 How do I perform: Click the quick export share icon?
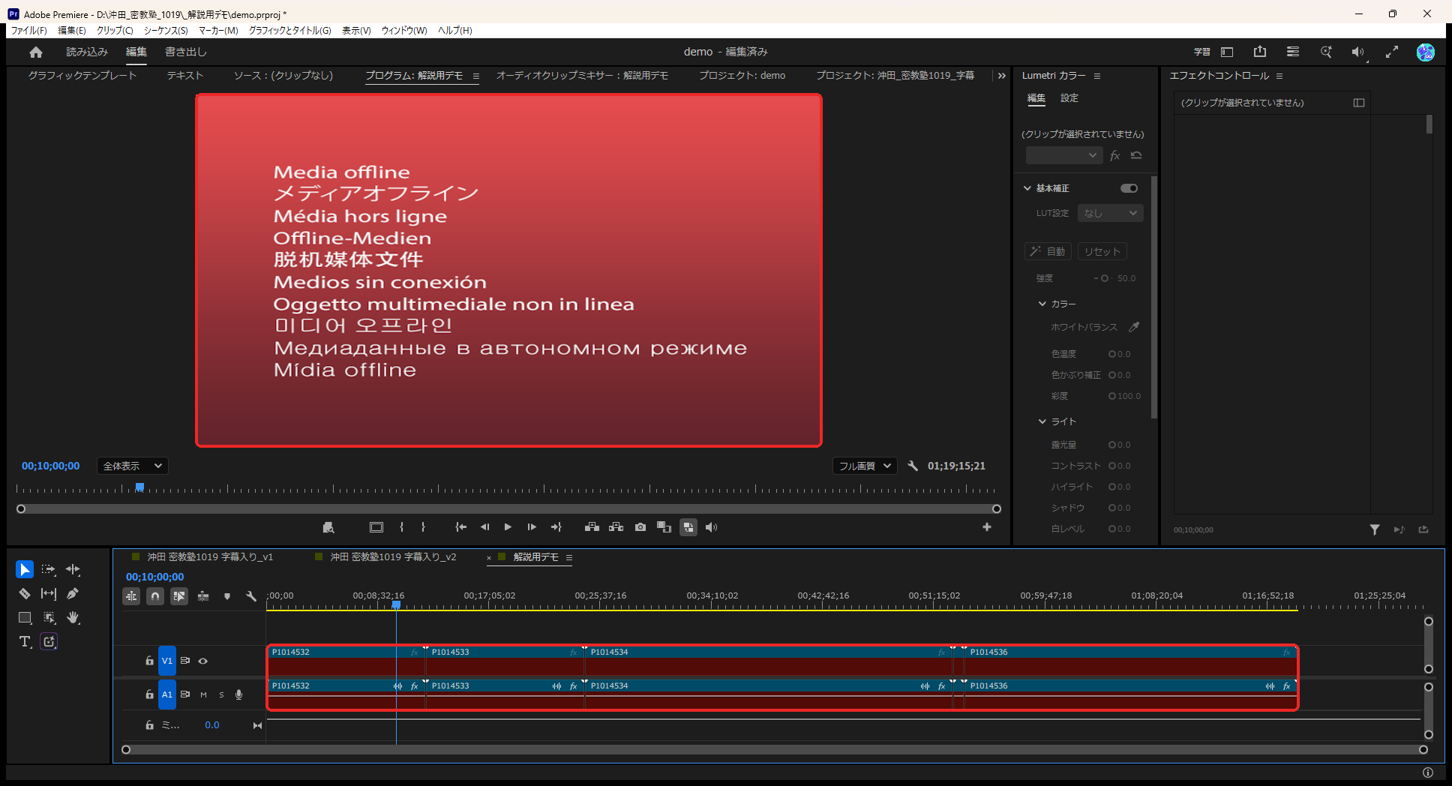(1260, 52)
